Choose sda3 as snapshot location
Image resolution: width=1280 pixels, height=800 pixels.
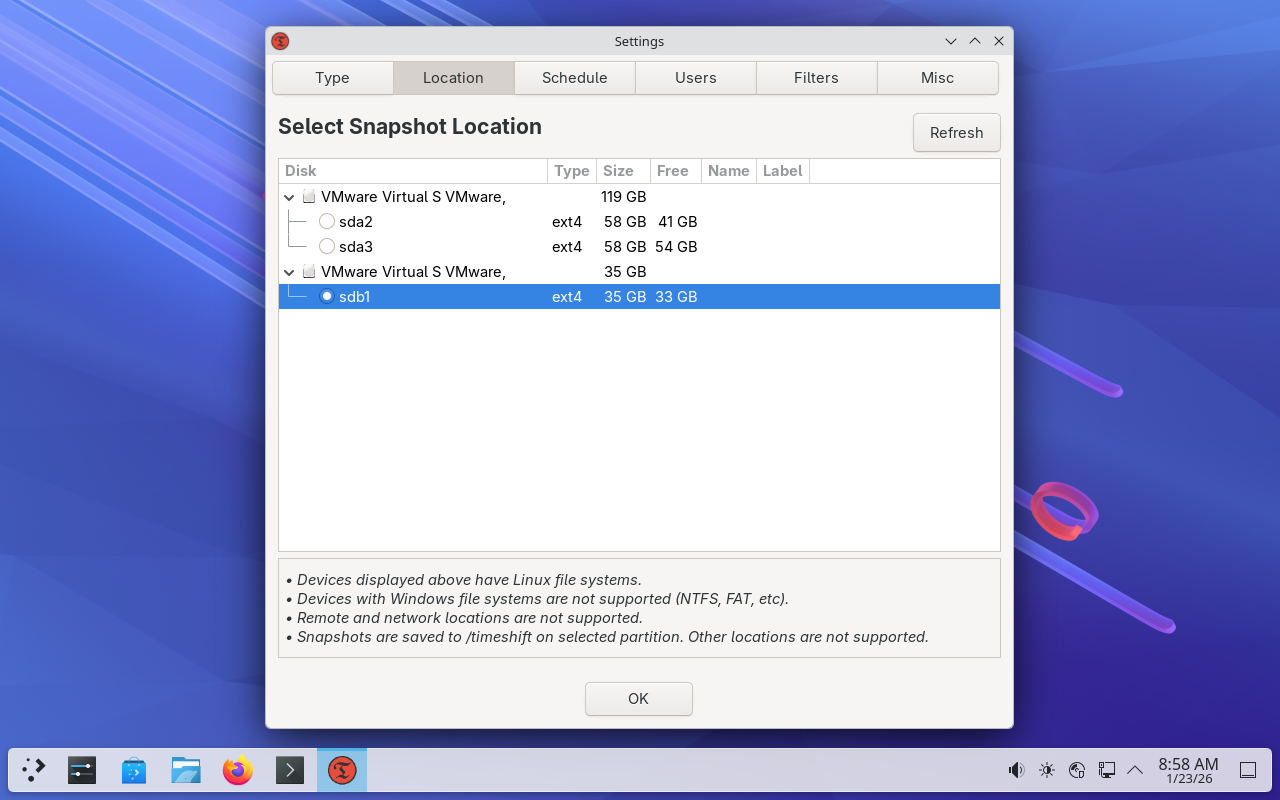pos(327,247)
